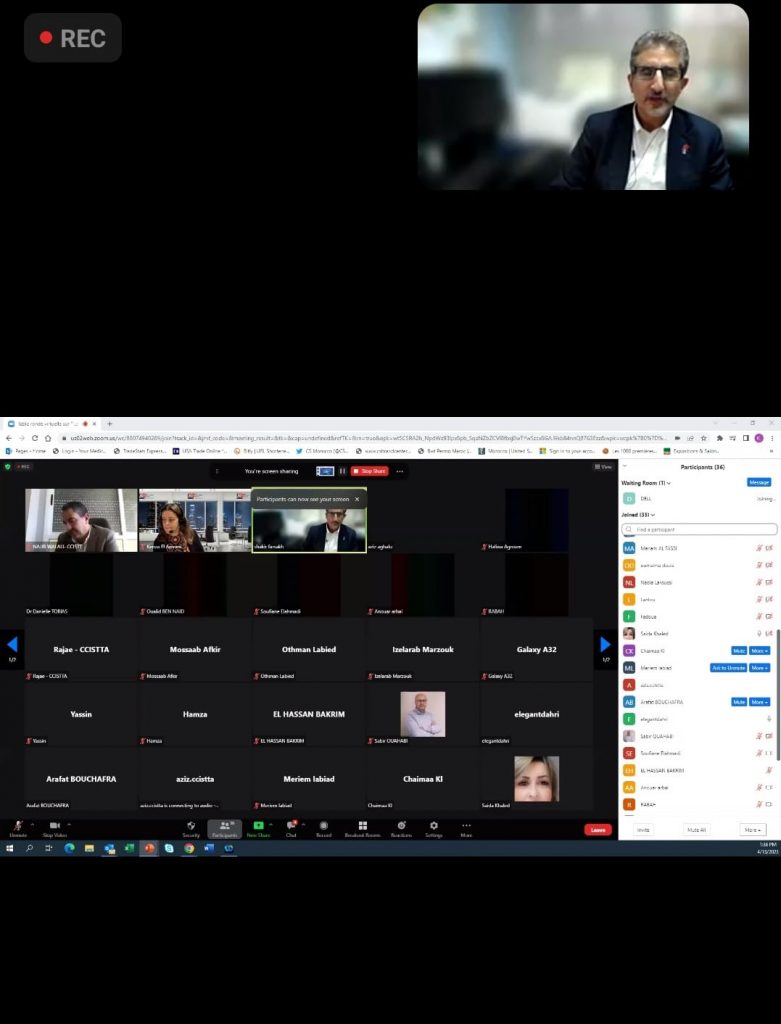The height and width of the screenshot is (1024, 781).
Task: Select the Othman Labied video tile
Action: (x=309, y=649)
